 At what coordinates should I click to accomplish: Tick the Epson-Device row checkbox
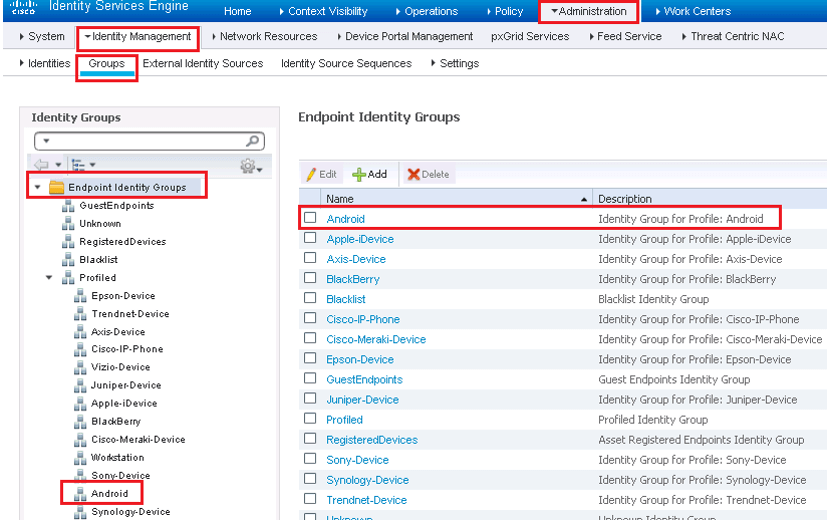310,358
